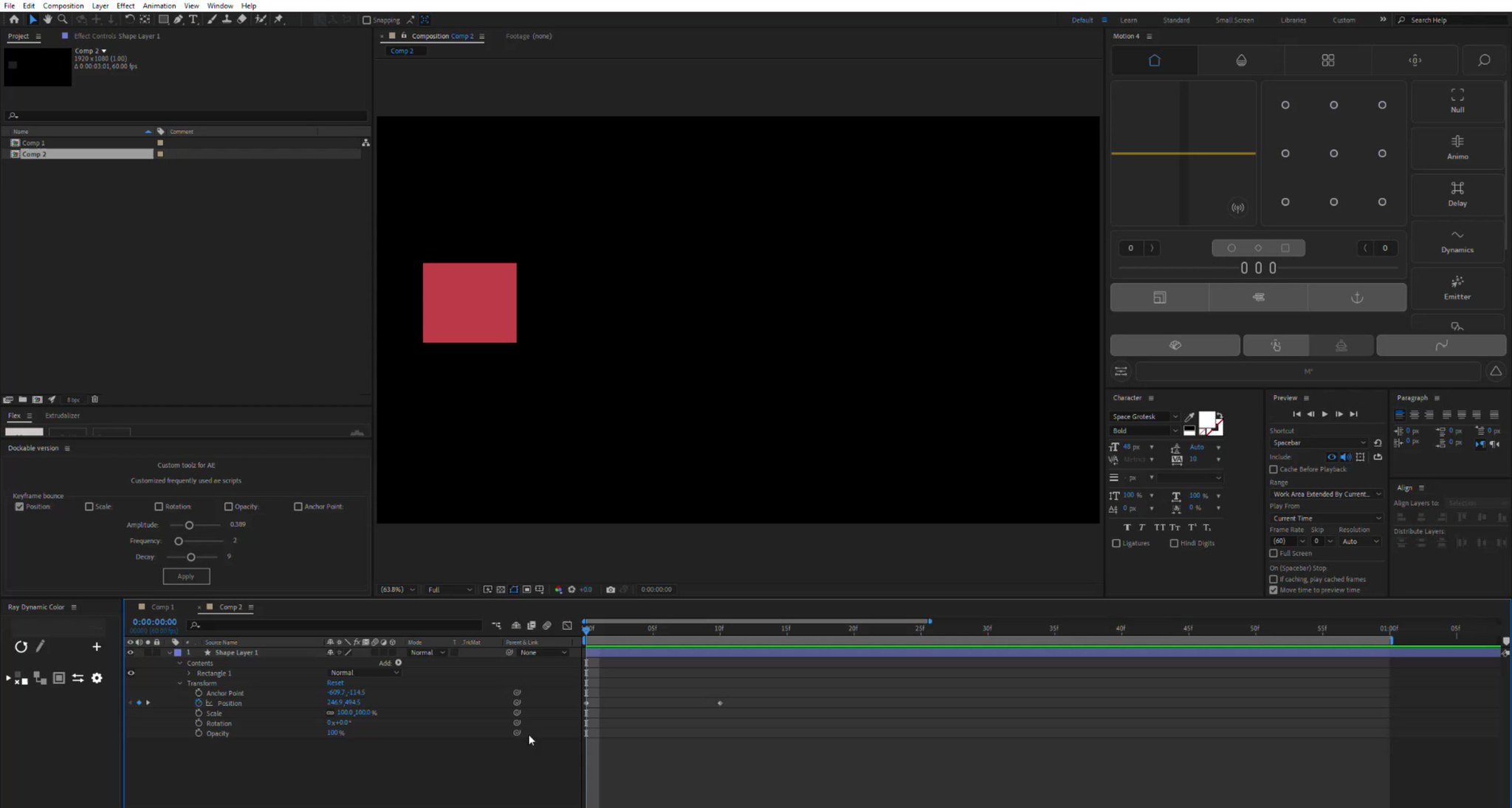Enable the Snapping checkbox in toolbar
The width and height of the screenshot is (1512, 808).
coord(367,20)
